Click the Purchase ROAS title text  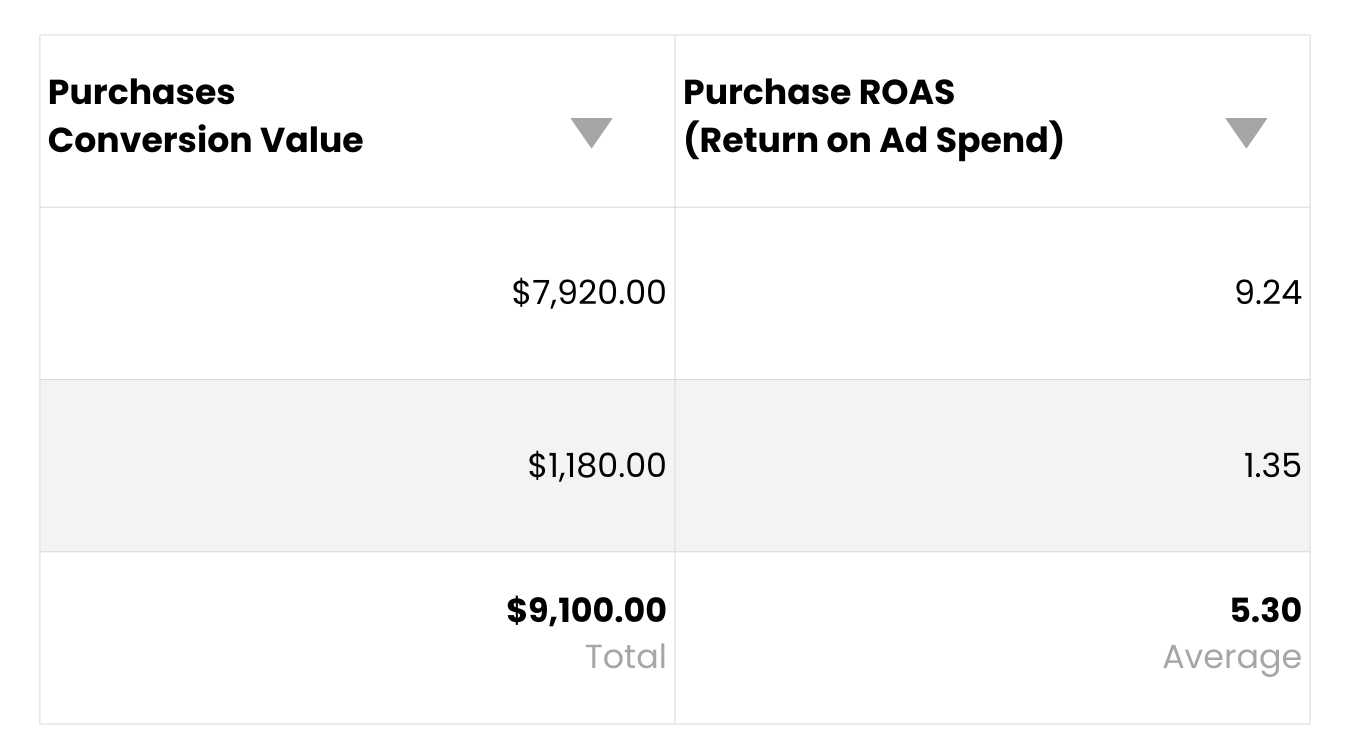(819, 92)
